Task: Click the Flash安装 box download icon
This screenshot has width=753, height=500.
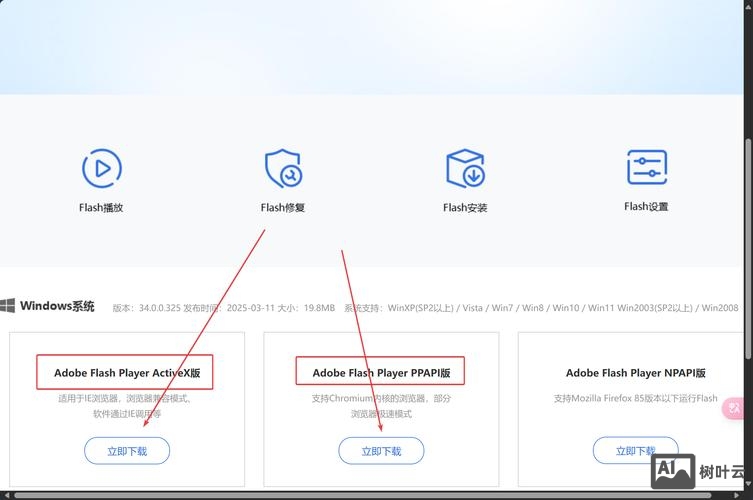Action: click(465, 168)
